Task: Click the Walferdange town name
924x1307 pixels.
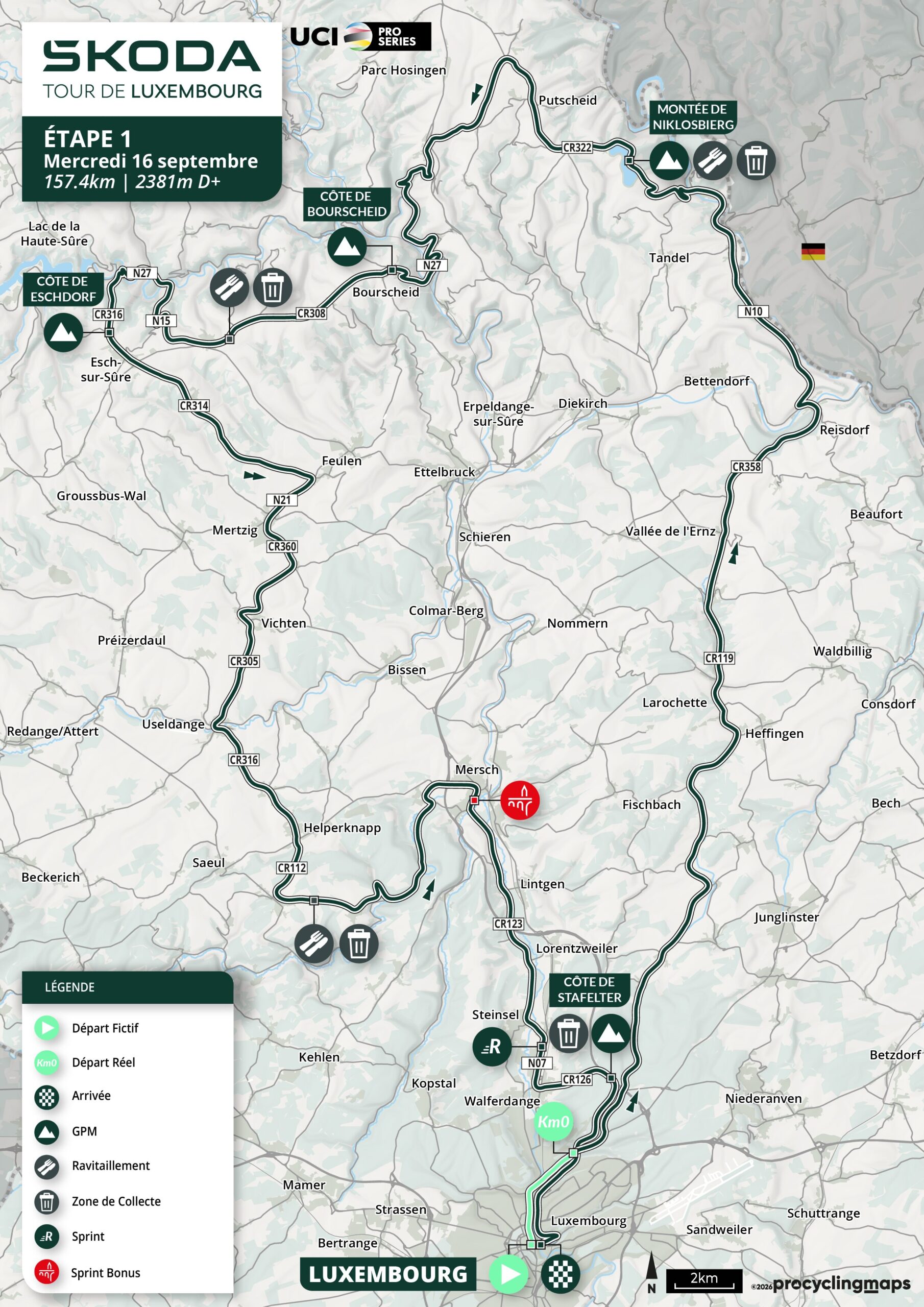Action: (x=502, y=1101)
